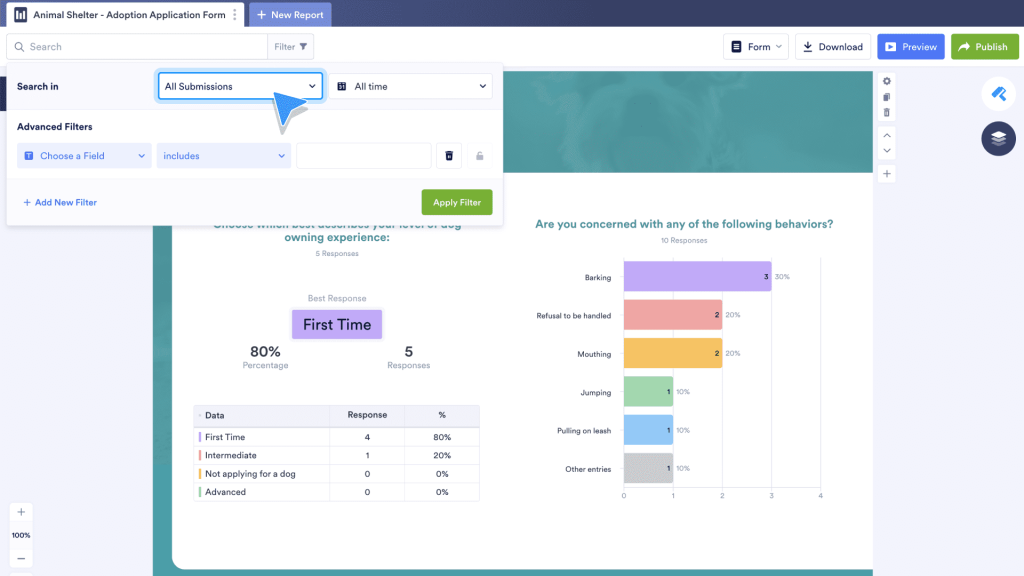Screen dimensions: 1024x576
Task: Open the Form menu in the top toolbar
Action: tap(756, 46)
